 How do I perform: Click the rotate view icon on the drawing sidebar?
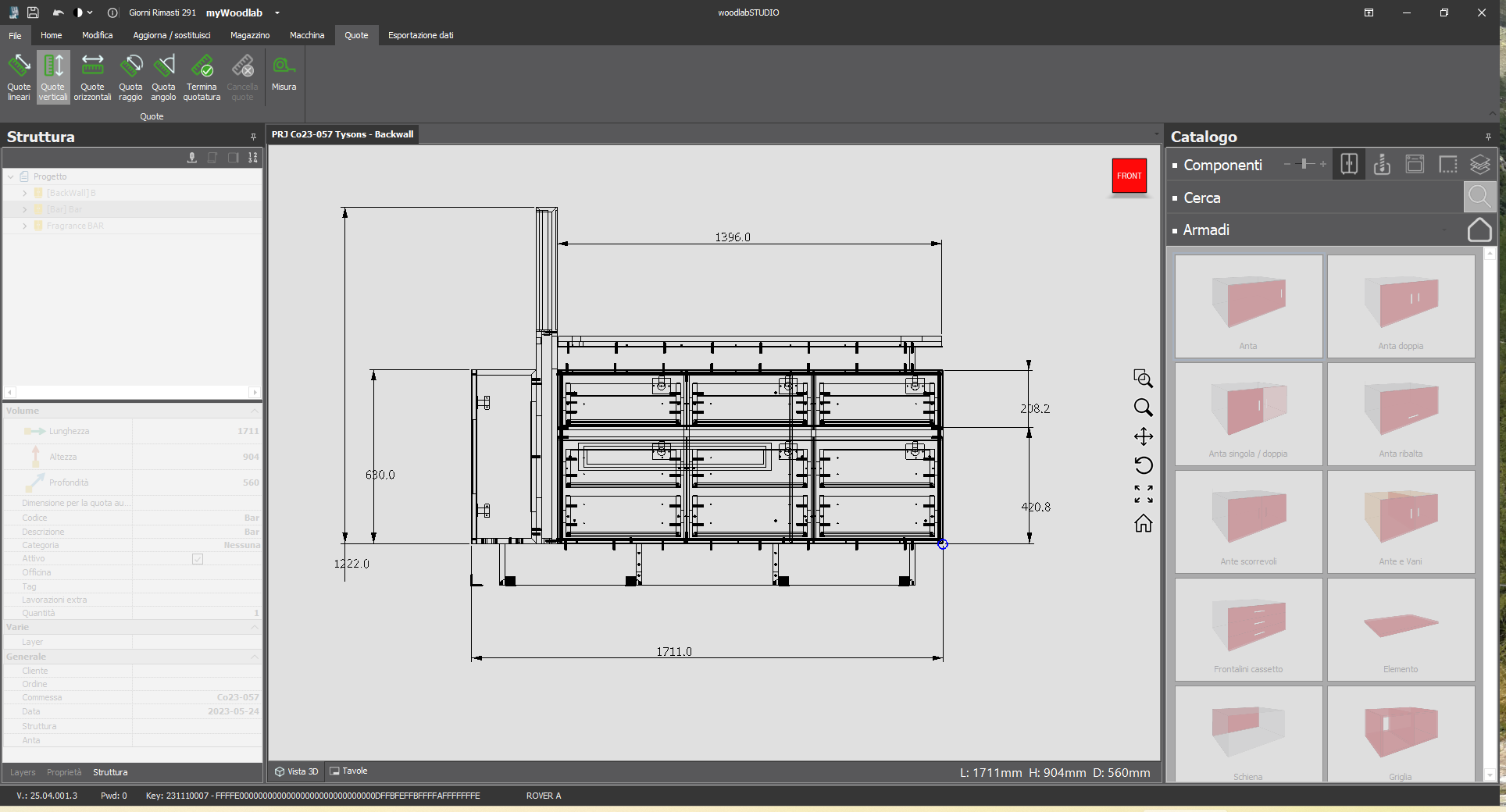tap(1143, 466)
